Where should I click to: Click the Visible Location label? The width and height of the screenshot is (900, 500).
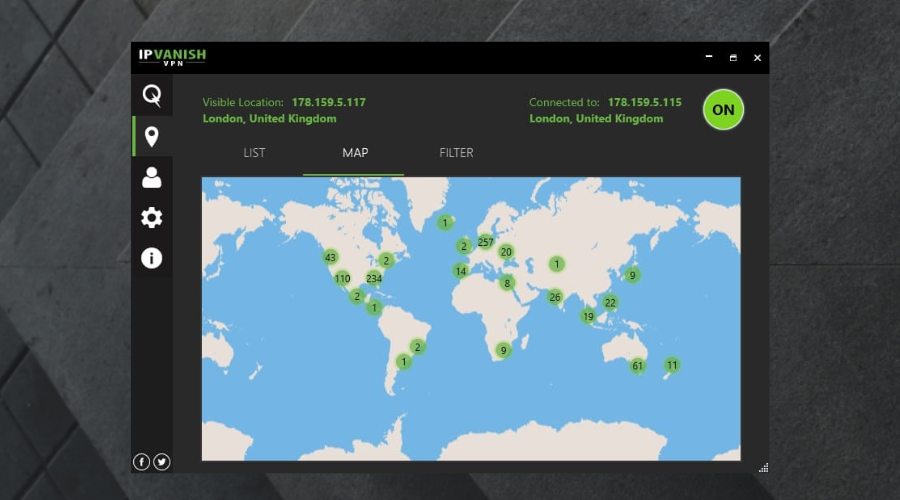[x=243, y=102]
